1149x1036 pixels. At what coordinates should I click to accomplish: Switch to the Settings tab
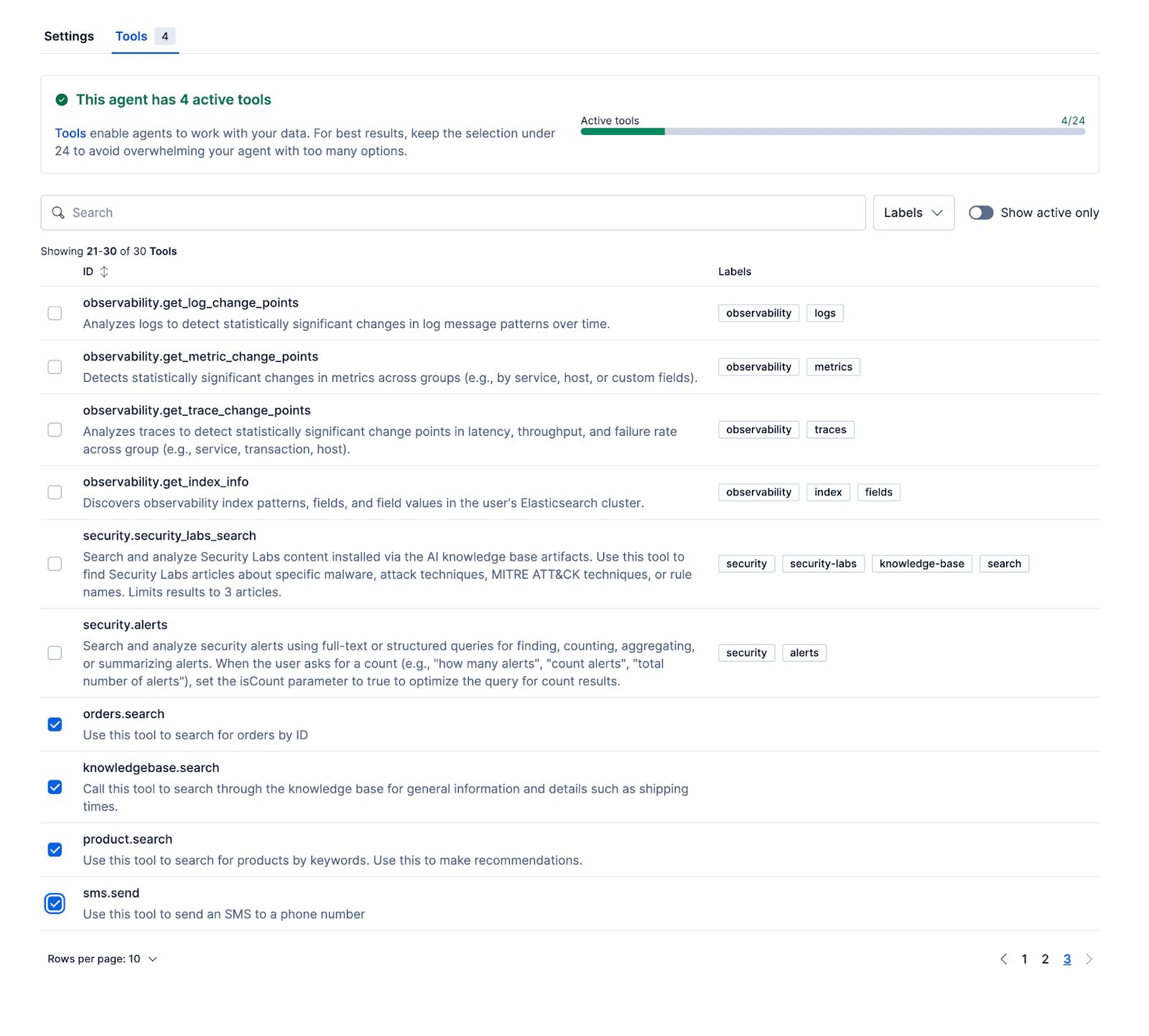click(x=68, y=36)
